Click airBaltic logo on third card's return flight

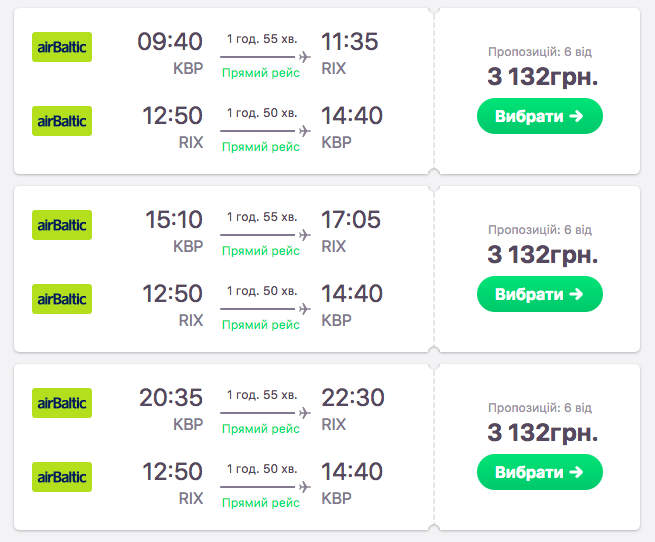62,477
